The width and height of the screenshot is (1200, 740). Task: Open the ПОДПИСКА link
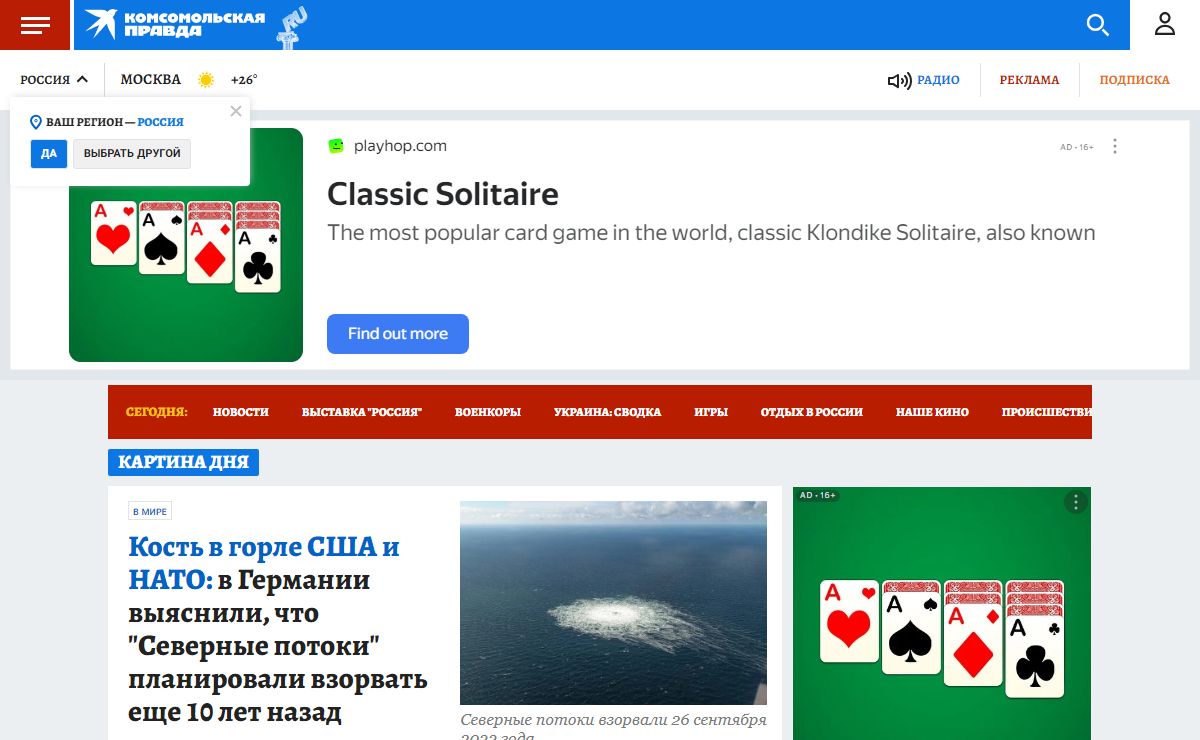[x=1134, y=80]
